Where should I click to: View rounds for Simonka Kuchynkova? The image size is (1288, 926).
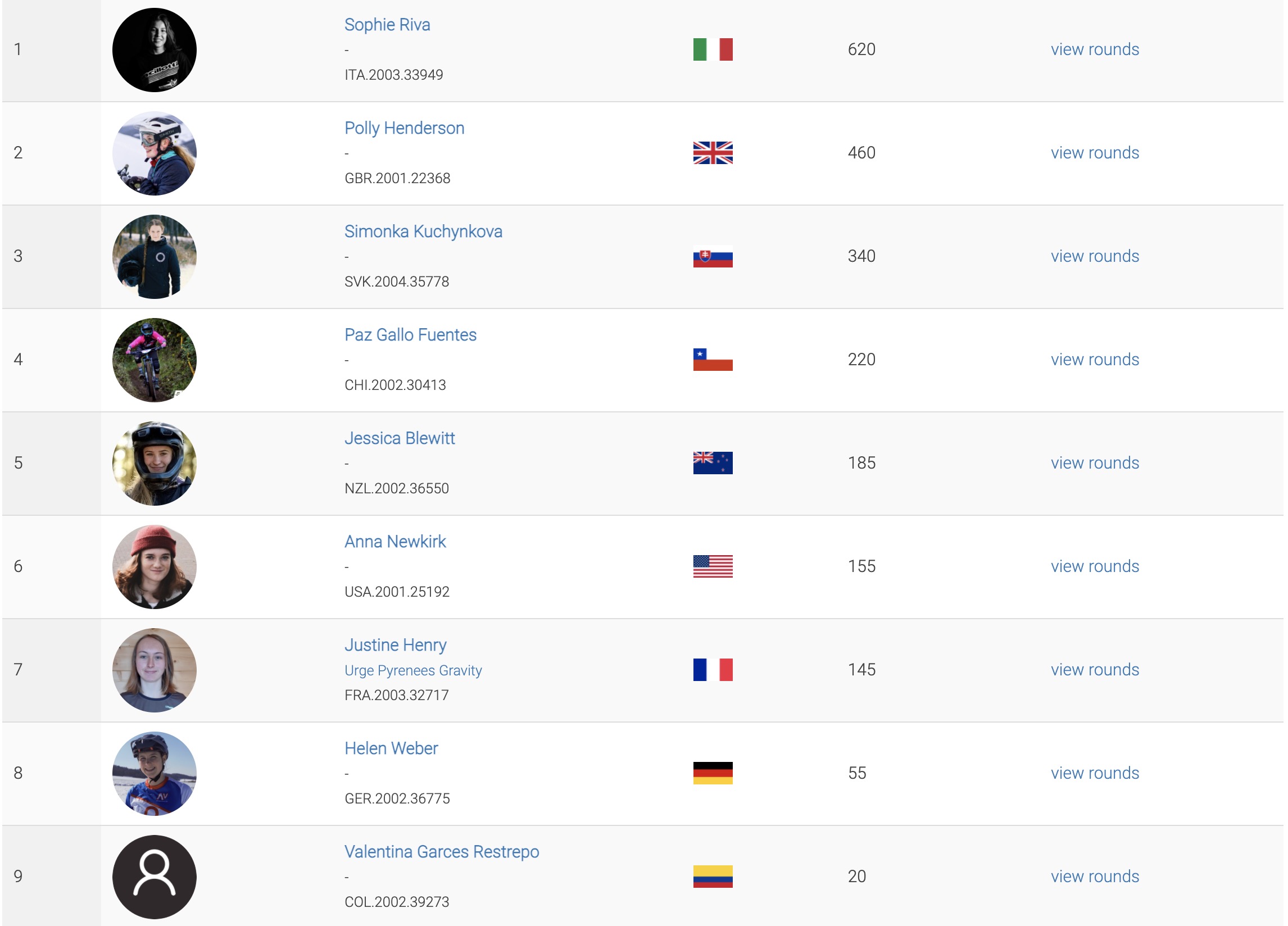coord(1094,256)
